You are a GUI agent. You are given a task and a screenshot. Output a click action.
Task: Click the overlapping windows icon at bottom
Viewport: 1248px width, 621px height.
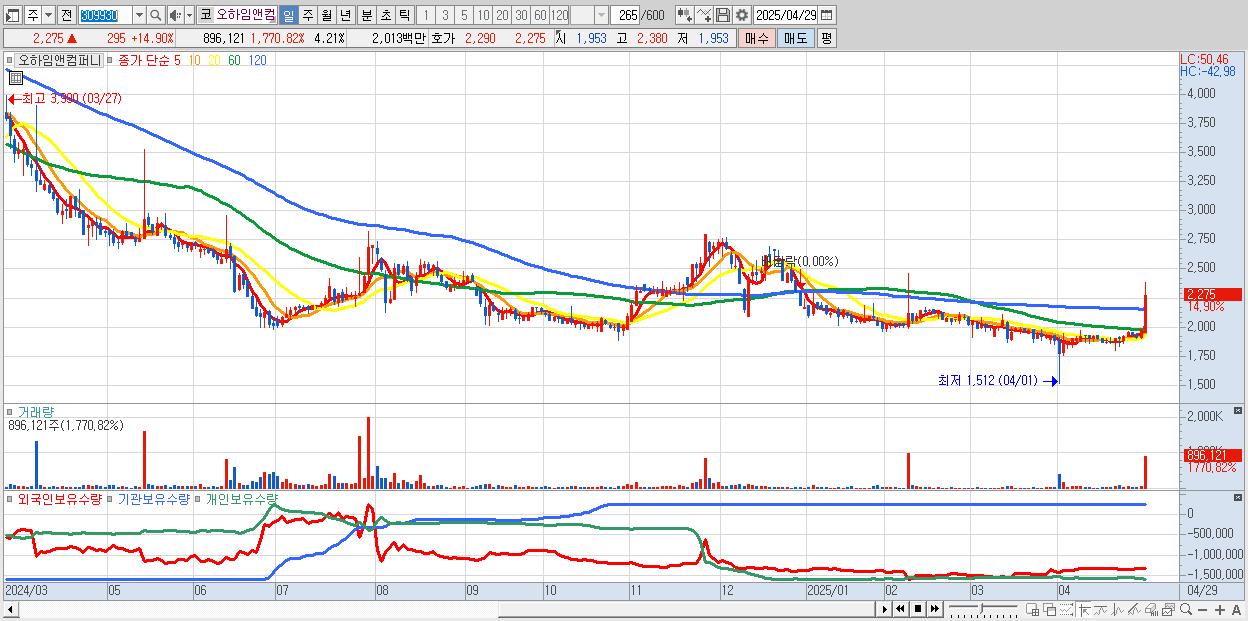[1050, 609]
